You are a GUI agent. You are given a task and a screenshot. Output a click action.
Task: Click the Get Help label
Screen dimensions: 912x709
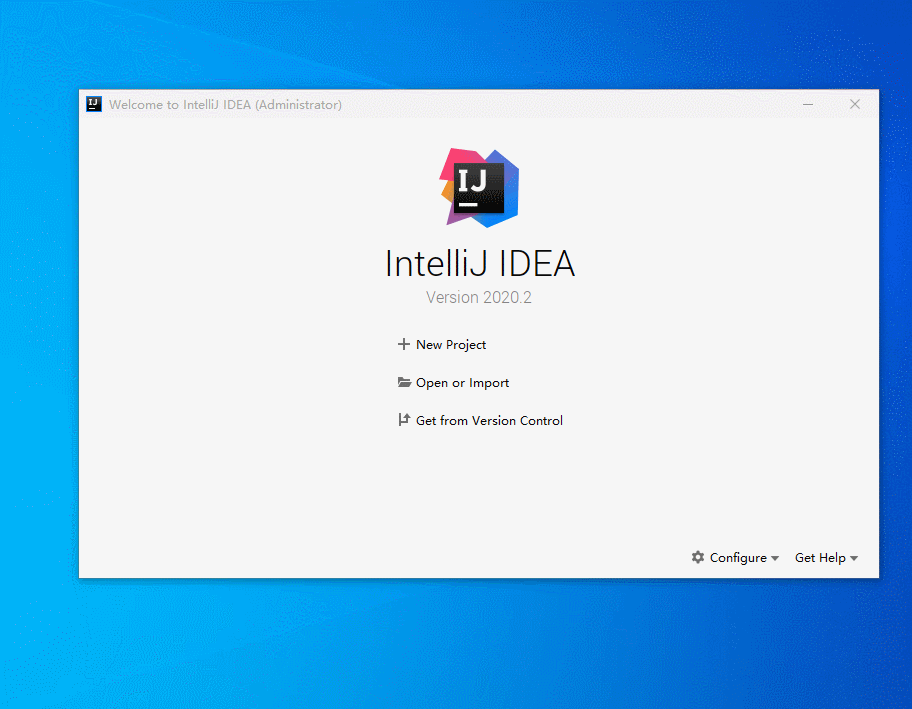[820, 557]
